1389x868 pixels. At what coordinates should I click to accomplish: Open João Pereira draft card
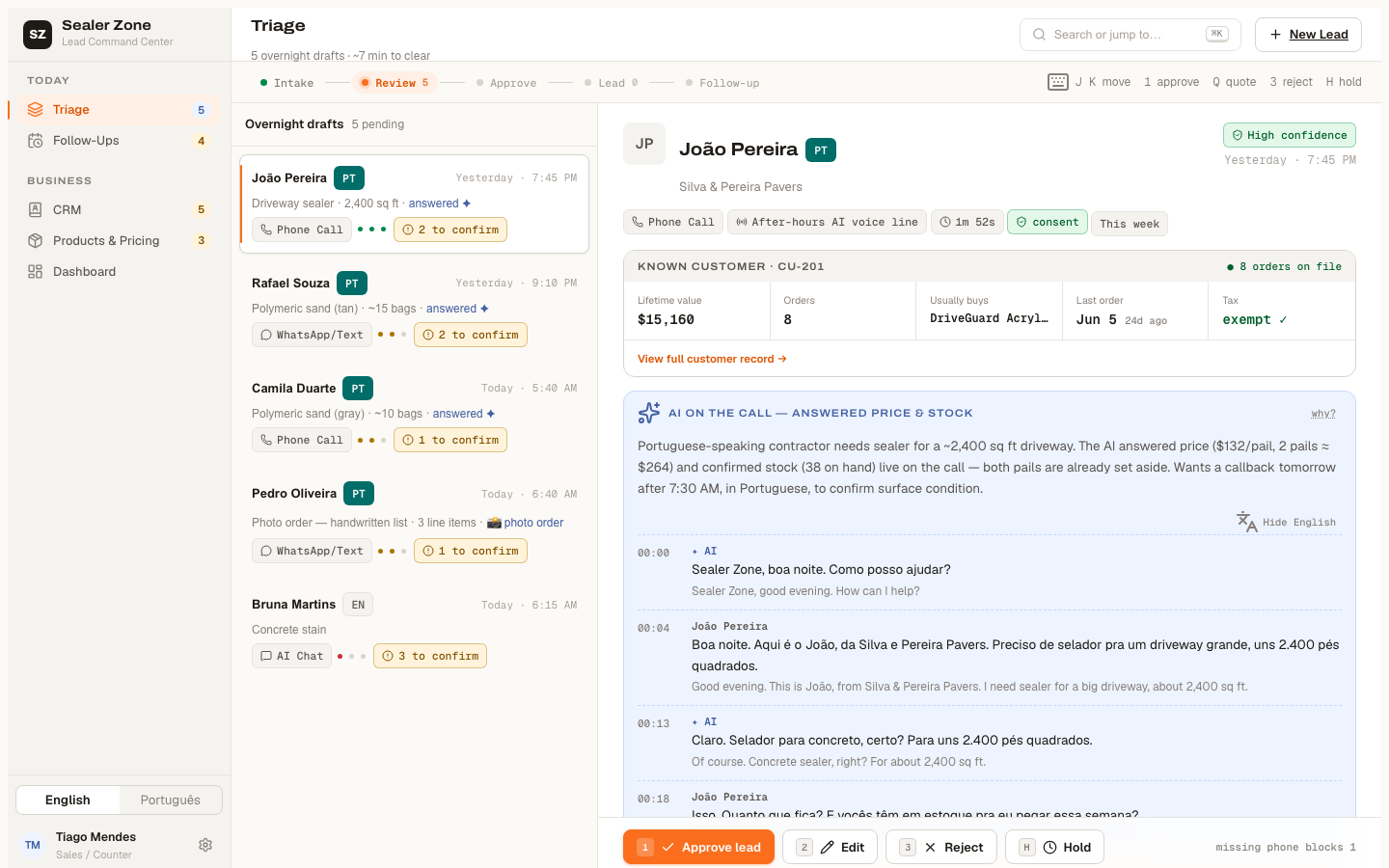(414, 203)
